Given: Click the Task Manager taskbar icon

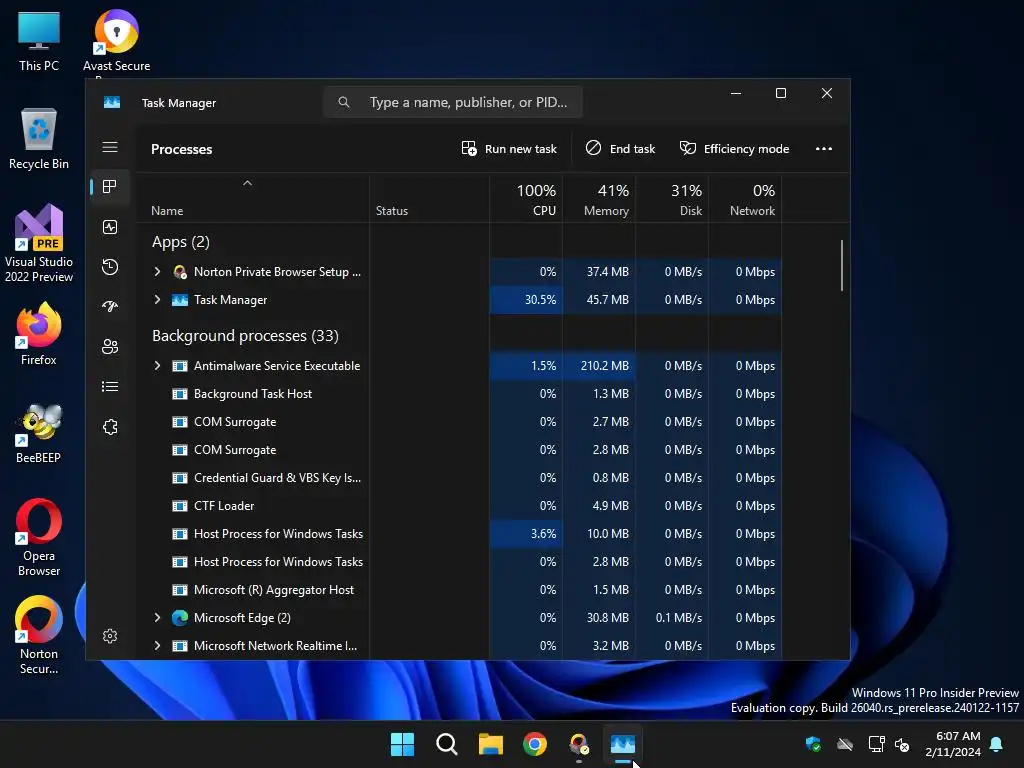Looking at the screenshot, I should [623, 744].
